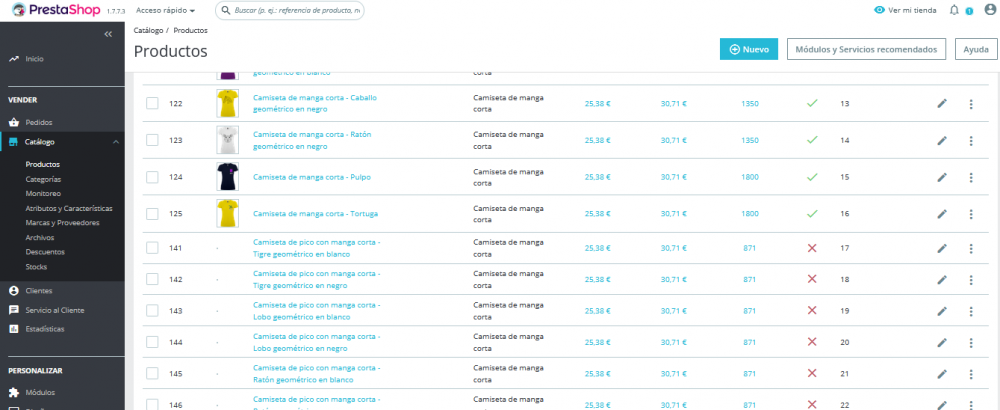The height and width of the screenshot is (410, 1000).
Task: Click the Estadísticas chart icon
Action: point(13,329)
